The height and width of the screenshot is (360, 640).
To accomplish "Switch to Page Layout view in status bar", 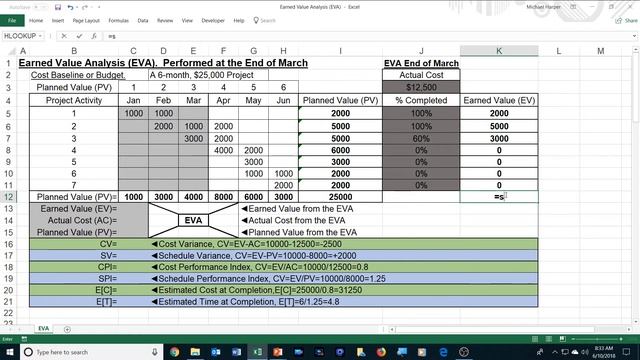I will (549, 339).
